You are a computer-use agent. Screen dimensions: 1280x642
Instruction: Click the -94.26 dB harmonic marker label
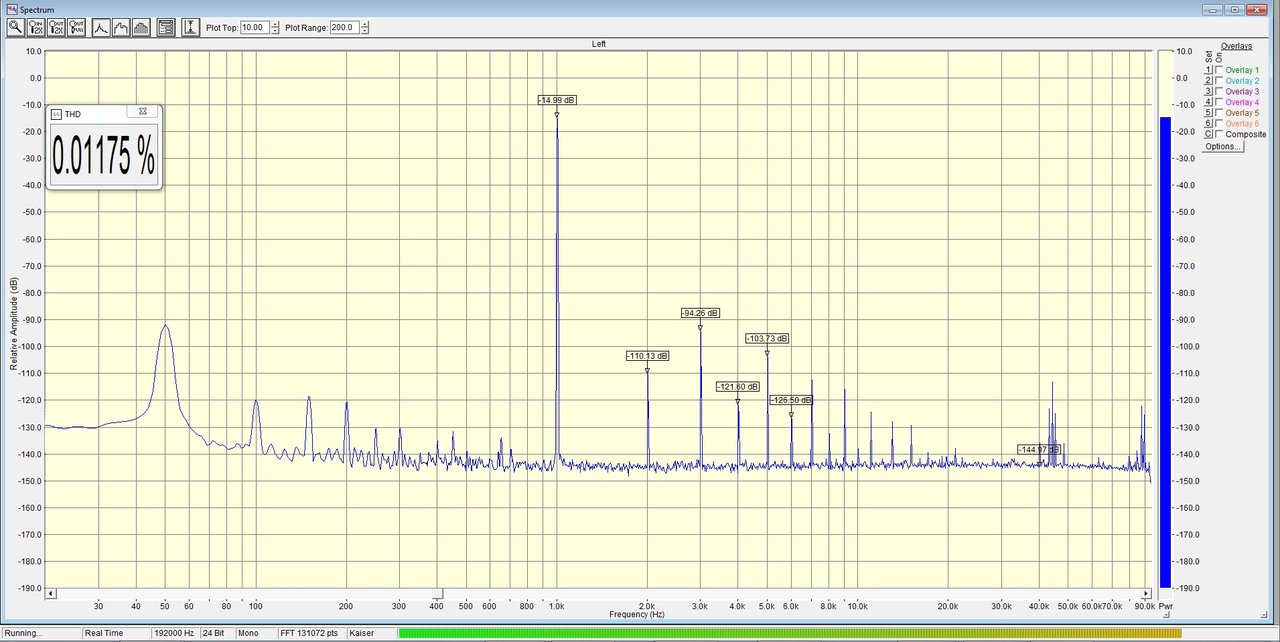tap(700, 313)
